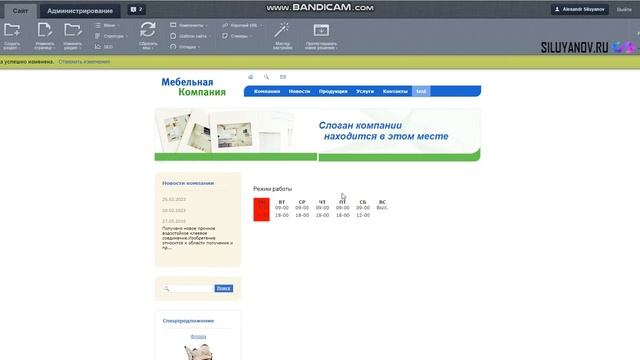The height and width of the screenshot is (360, 640).
Task: Click the Edit section folder-pencil icon
Action: point(73,30)
